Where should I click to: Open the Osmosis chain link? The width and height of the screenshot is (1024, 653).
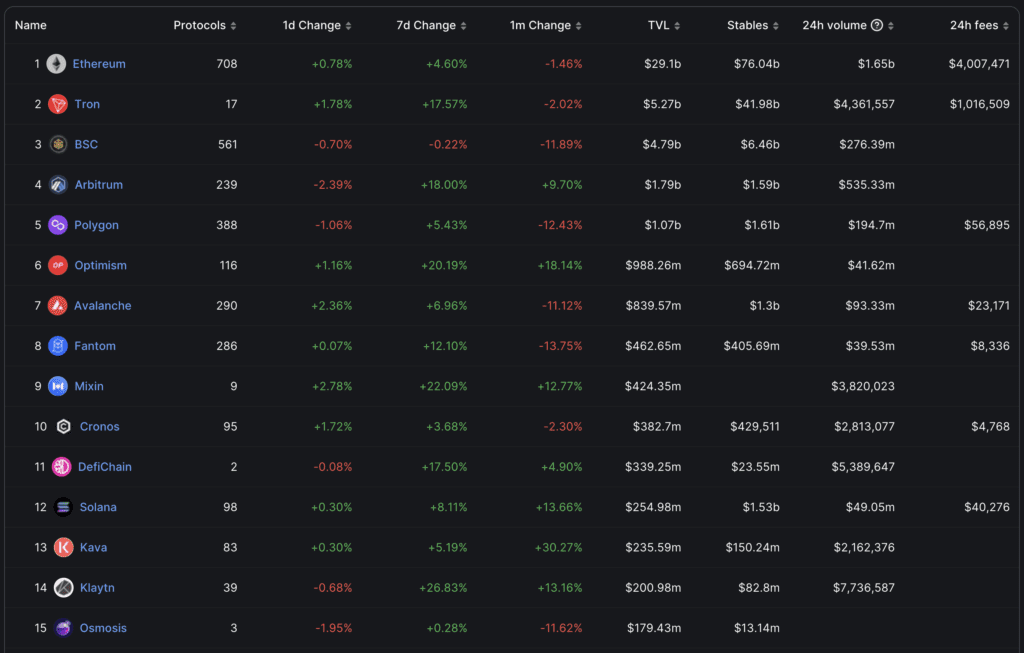[103, 628]
